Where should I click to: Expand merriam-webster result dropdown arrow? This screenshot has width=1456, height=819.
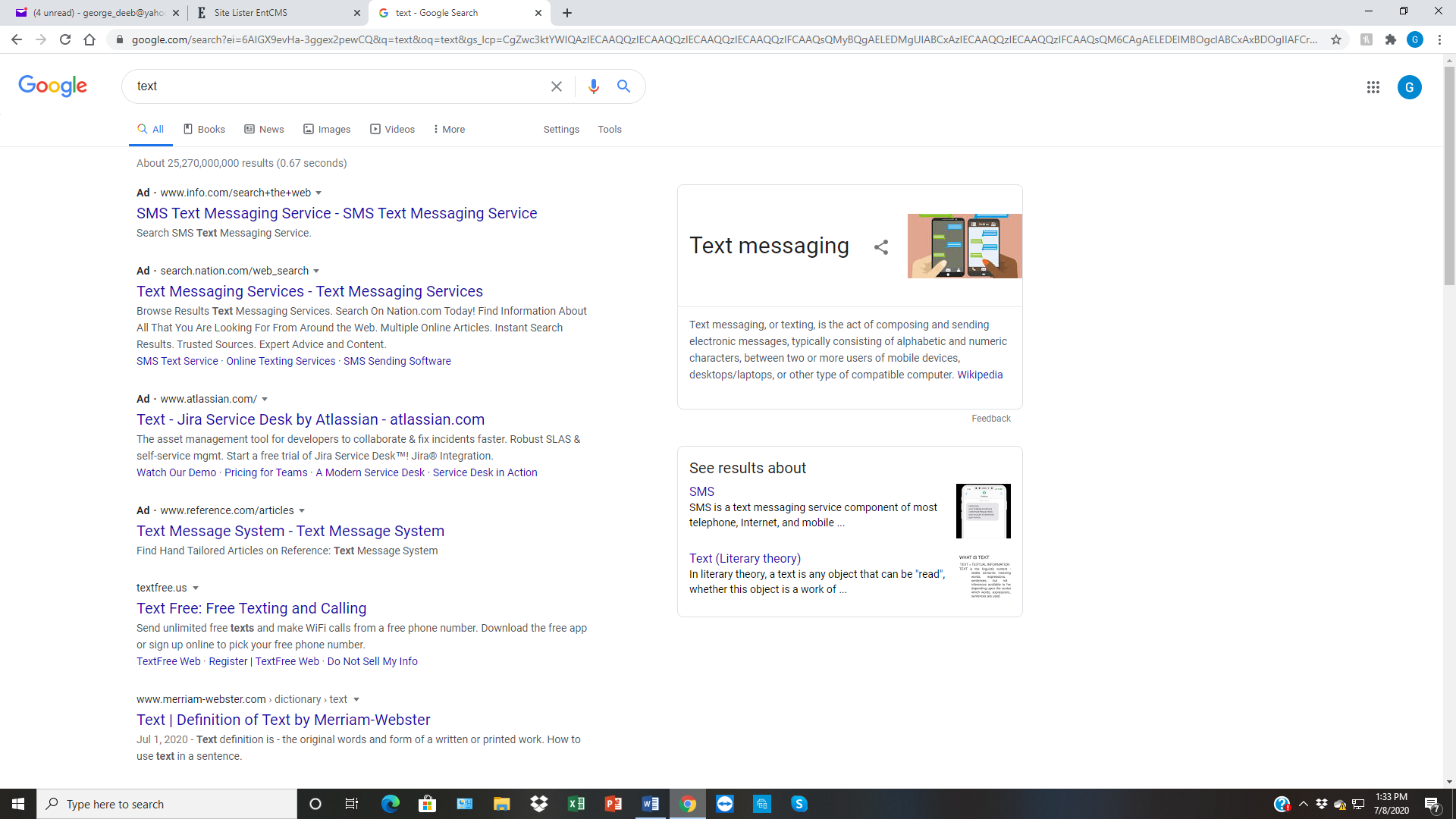(x=356, y=699)
